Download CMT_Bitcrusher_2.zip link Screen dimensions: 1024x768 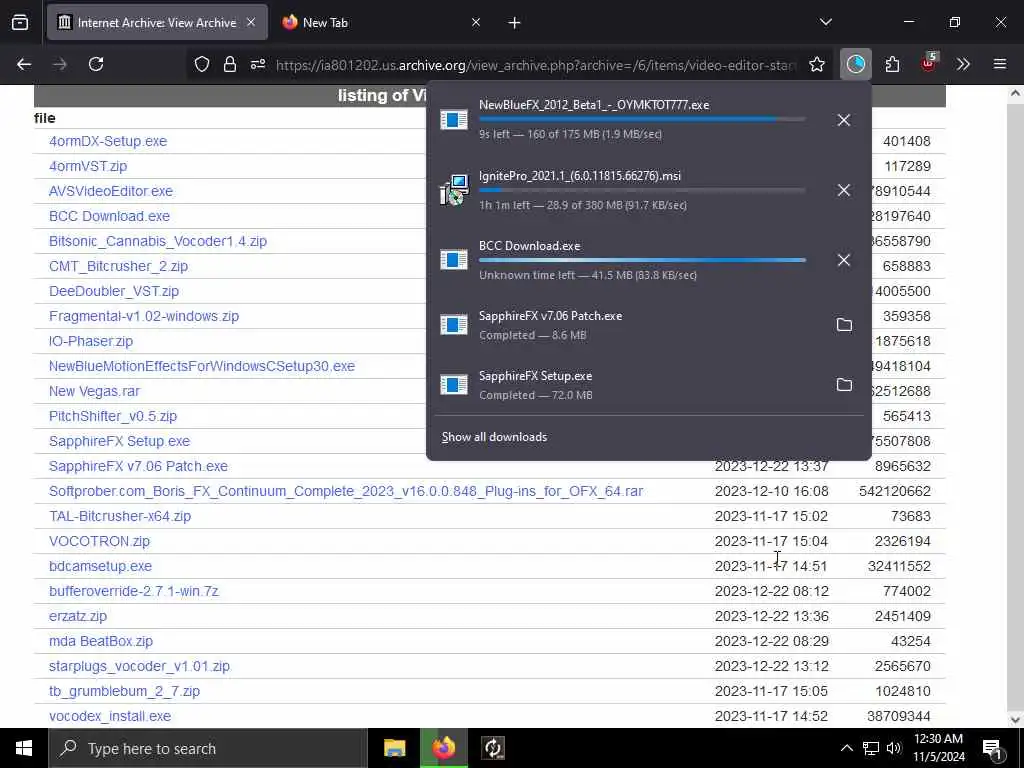(x=118, y=266)
